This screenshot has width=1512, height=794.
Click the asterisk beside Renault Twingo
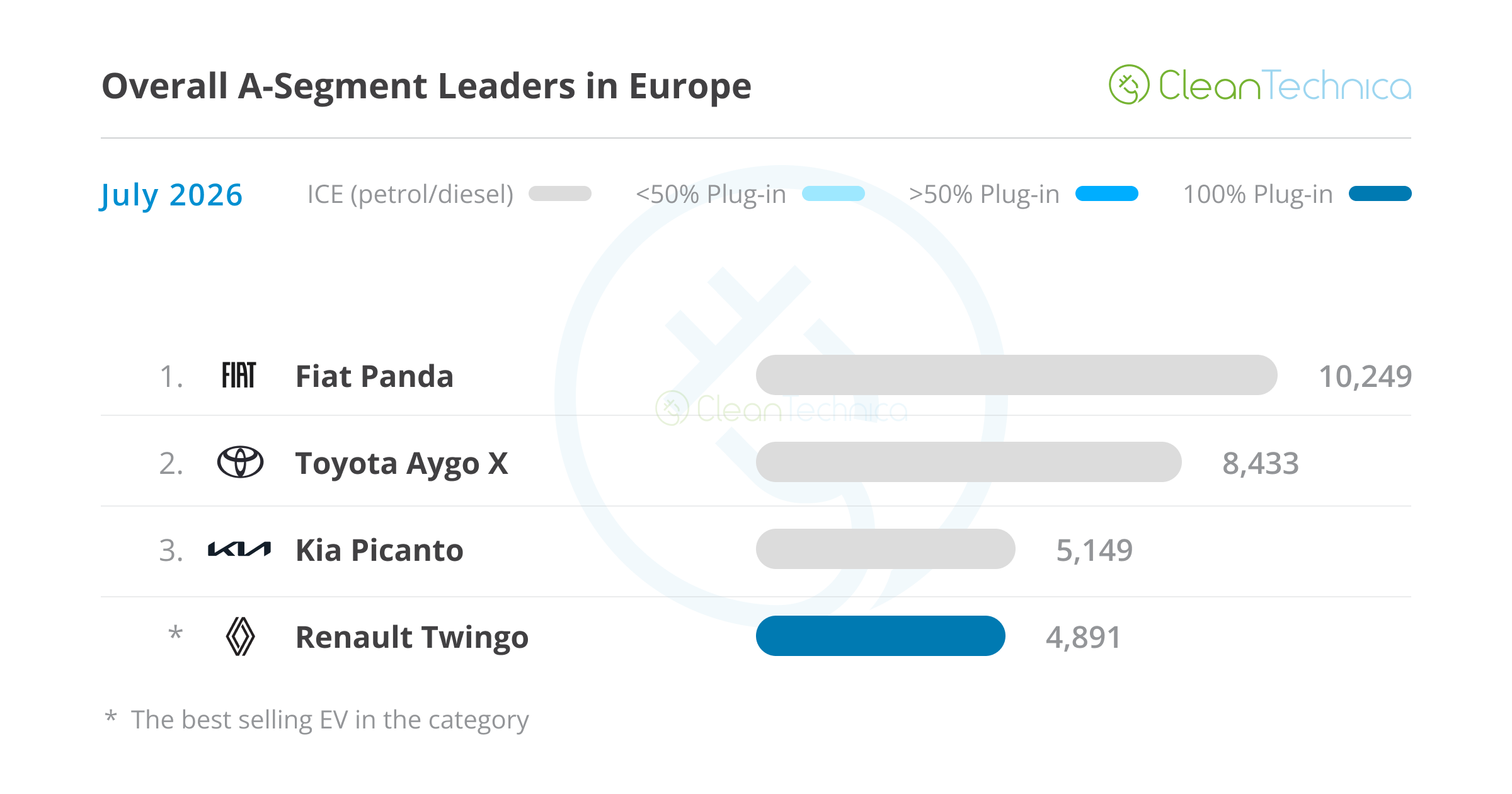tap(176, 633)
